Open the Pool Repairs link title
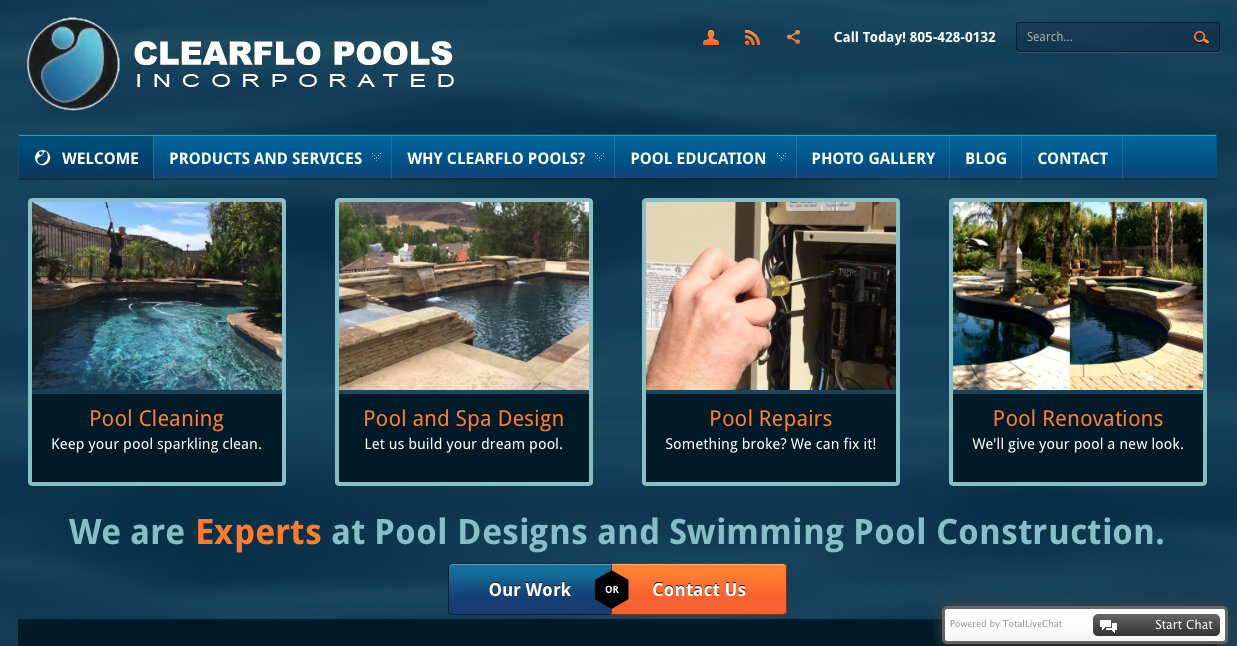Image resolution: width=1237 pixels, height=646 pixels. click(x=771, y=418)
